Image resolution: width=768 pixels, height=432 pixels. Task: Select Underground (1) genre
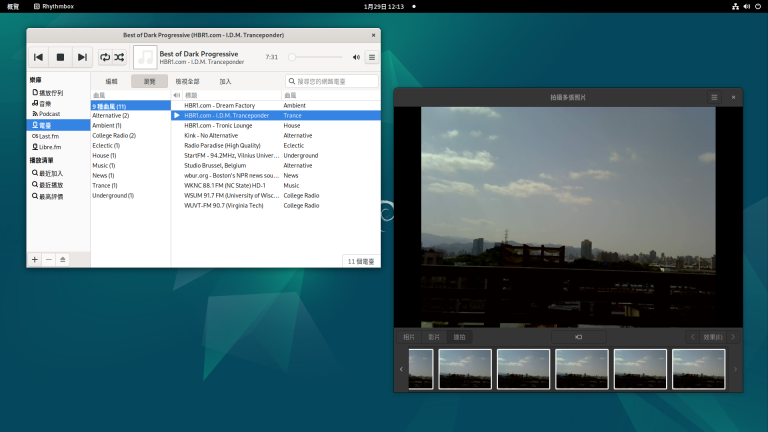(131, 195)
